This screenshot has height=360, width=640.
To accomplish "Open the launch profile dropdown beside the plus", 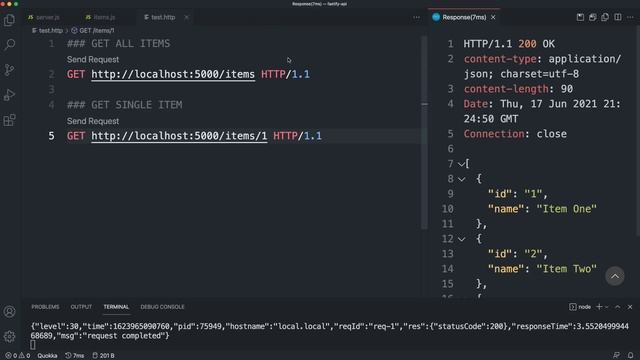I will pyautogui.click(x=607, y=307).
